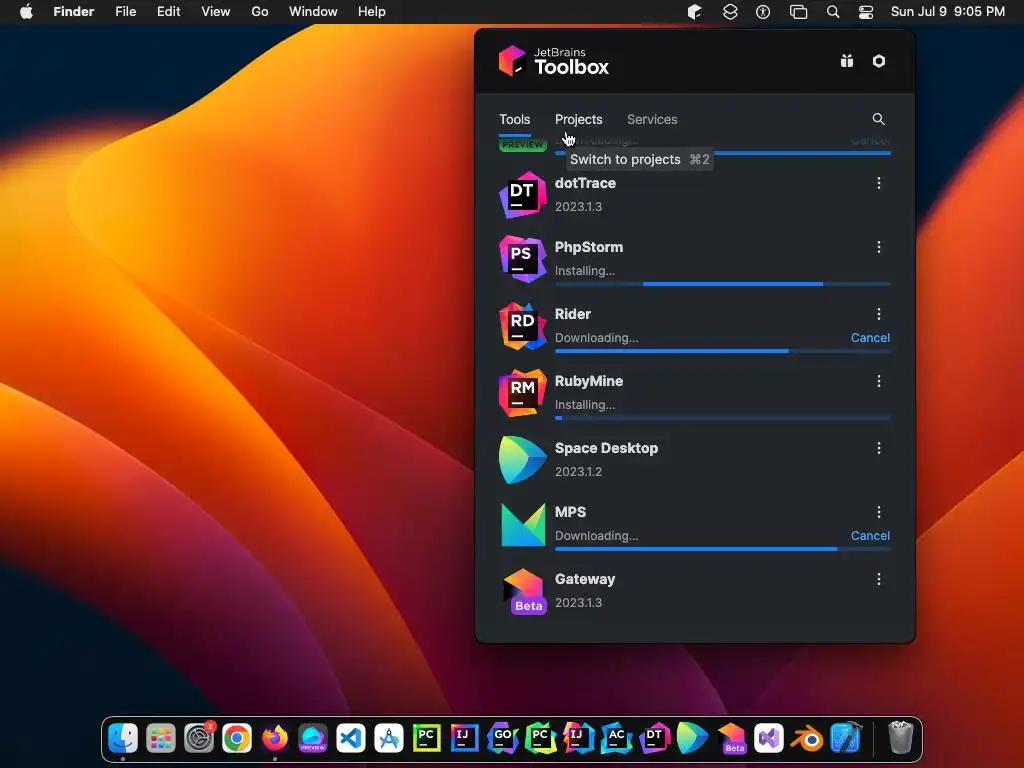Click the menu bar date and time
The height and width of the screenshot is (768, 1024).
tap(948, 12)
